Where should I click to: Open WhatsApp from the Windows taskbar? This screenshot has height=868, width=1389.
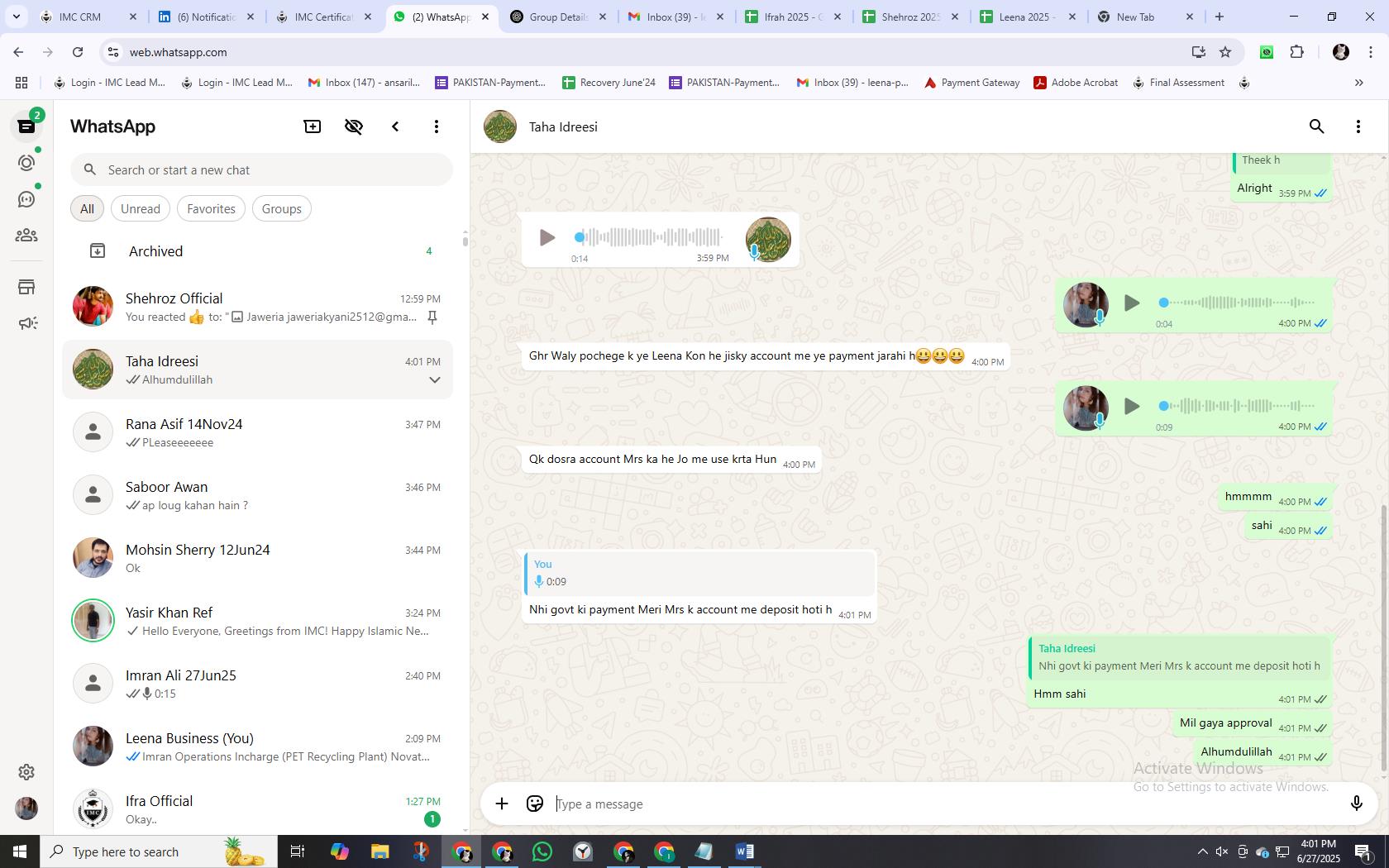[542, 851]
